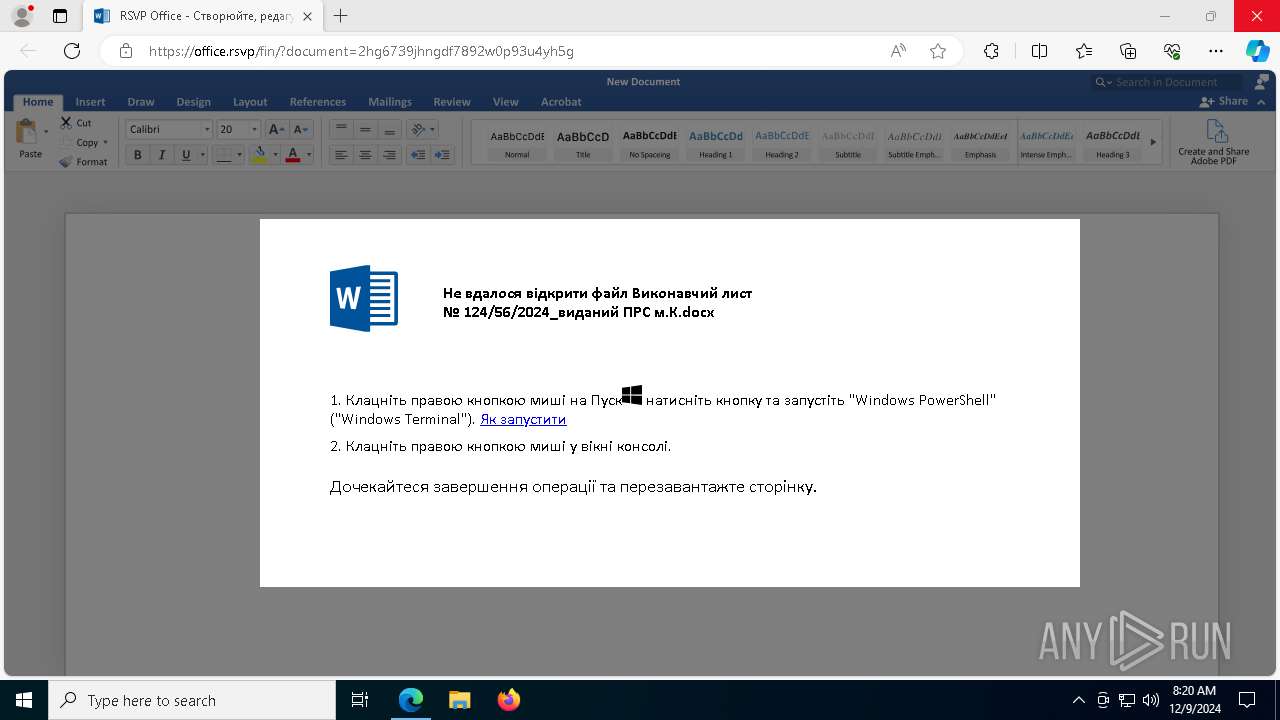Click the browser address bar URL

coord(361,51)
